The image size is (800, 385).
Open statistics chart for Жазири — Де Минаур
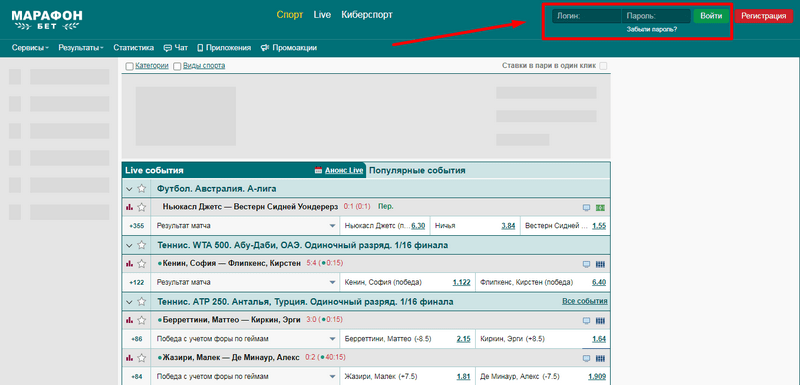click(129, 358)
